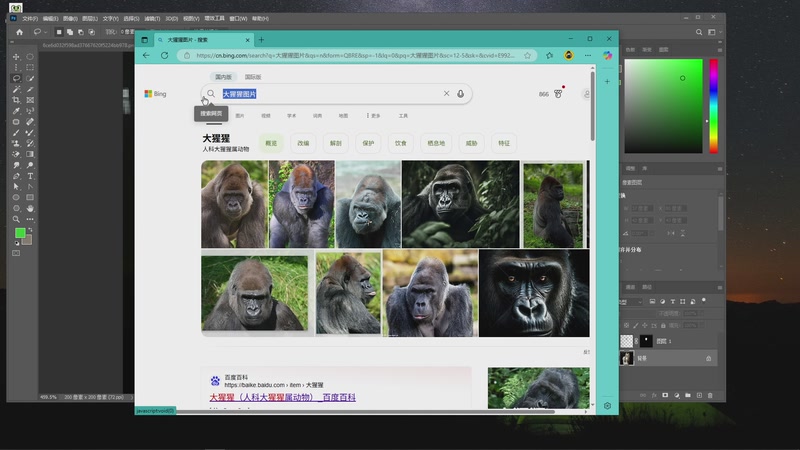This screenshot has height=450, width=800.
Task: Create a new group folder in Layers panel
Action: [688, 395]
